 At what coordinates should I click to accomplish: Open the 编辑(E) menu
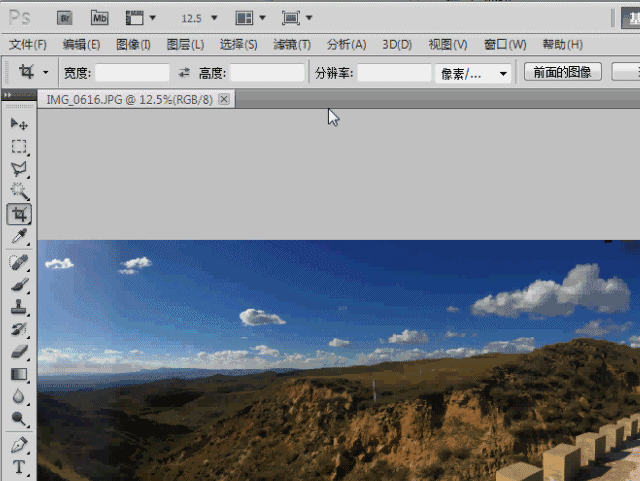coord(81,45)
